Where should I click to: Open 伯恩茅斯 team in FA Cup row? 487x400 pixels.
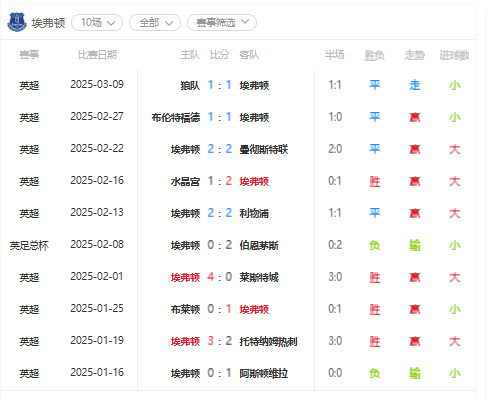259,246
